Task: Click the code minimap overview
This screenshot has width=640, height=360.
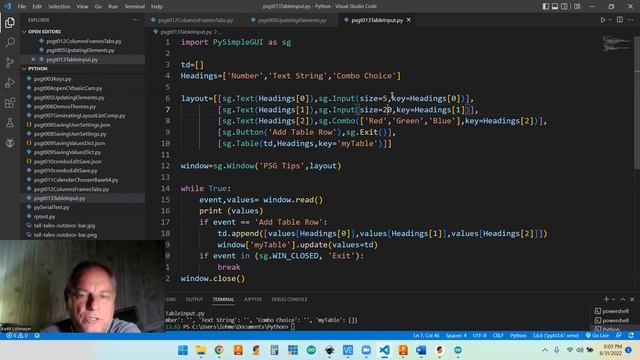Action: pyautogui.click(x=616, y=44)
